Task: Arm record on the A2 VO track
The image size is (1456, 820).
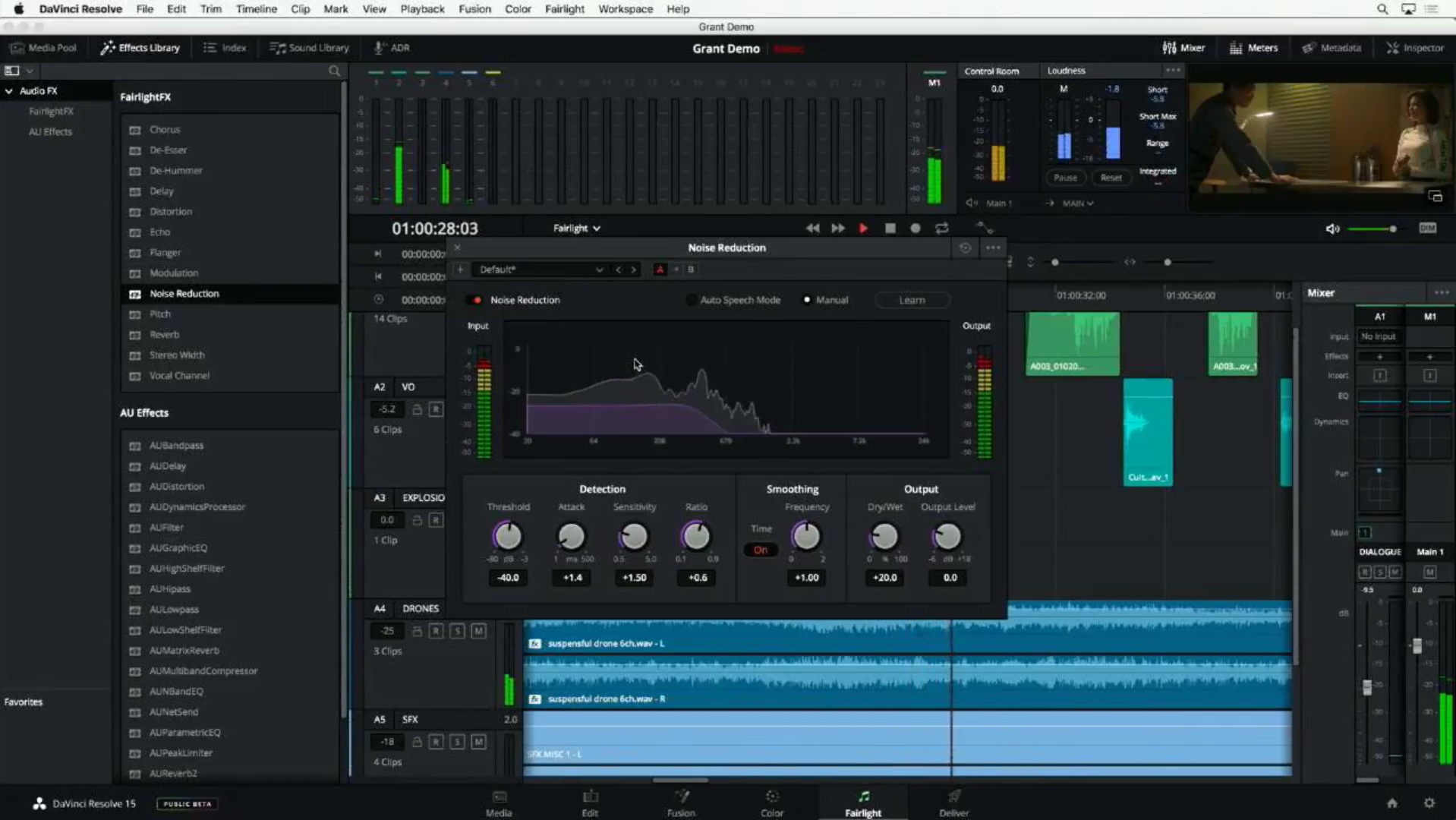Action: (x=436, y=409)
